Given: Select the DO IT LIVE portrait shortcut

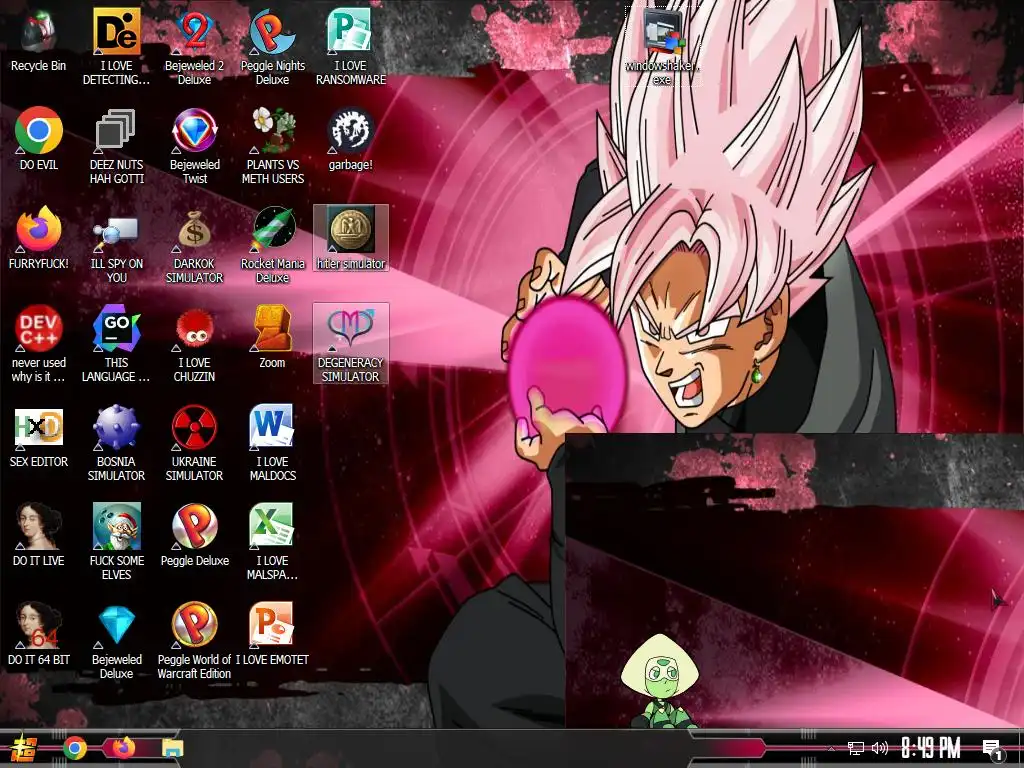Looking at the screenshot, I should pyautogui.click(x=39, y=536).
